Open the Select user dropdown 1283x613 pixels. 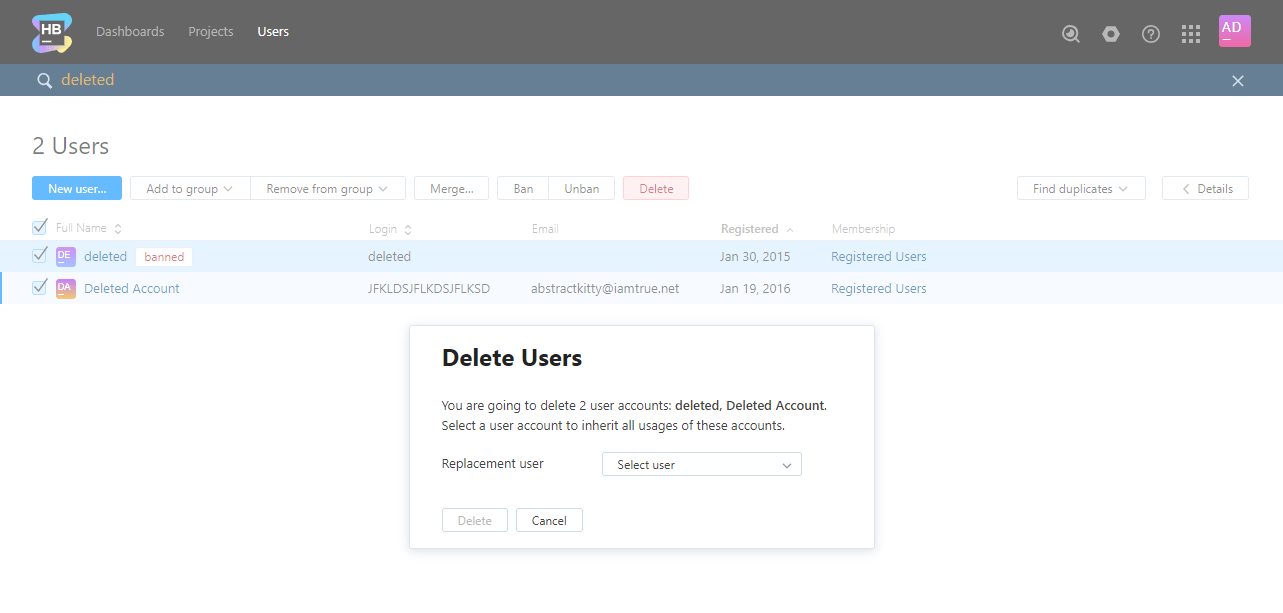700,464
